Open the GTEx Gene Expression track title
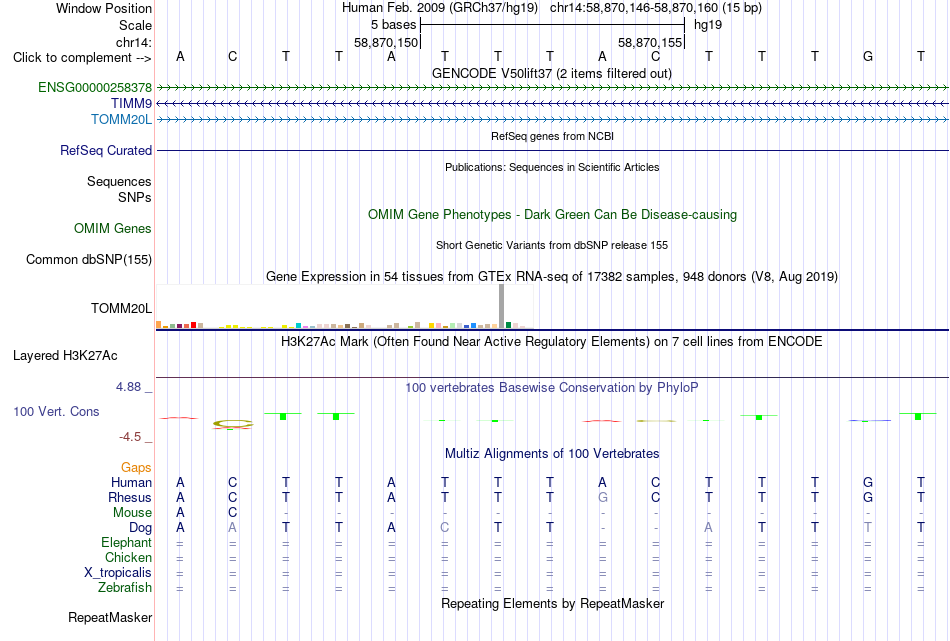This screenshot has height=641, width=950. pyautogui.click(x=552, y=277)
